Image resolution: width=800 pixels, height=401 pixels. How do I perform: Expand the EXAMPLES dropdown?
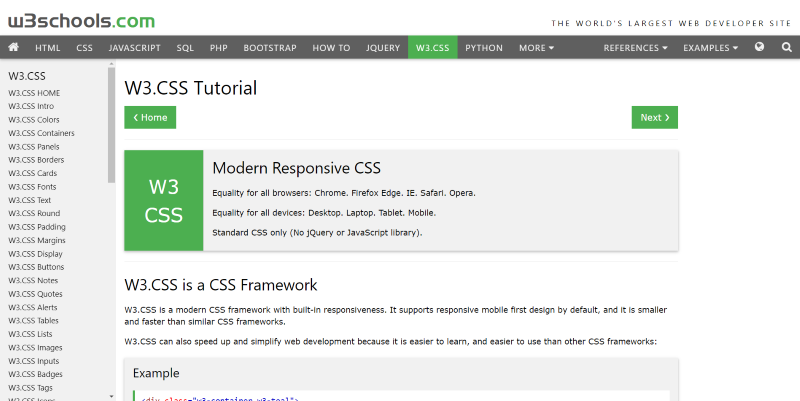pos(710,47)
